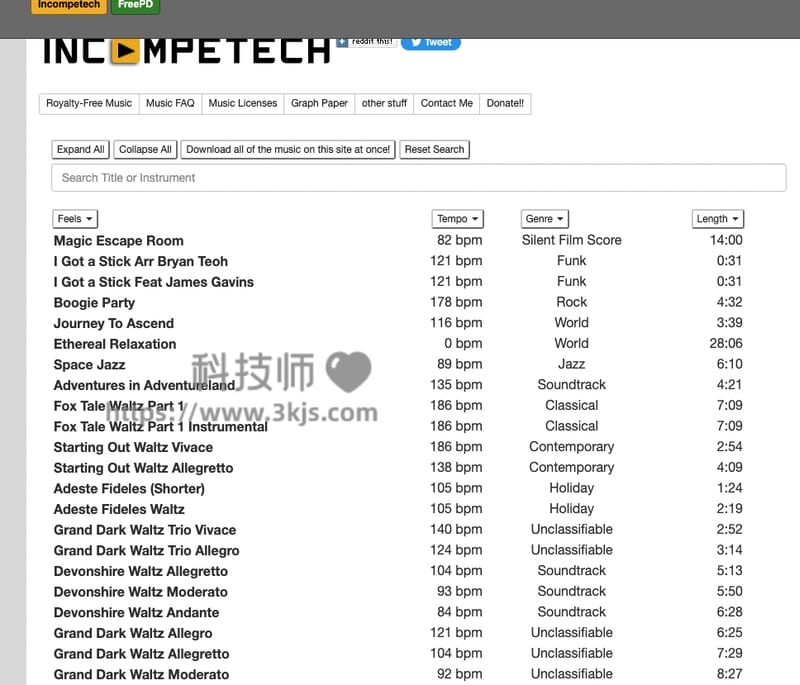Select Devonshire Waltz Andante track
The height and width of the screenshot is (685, 800).
pyautogui.click(x=136, y=613)
